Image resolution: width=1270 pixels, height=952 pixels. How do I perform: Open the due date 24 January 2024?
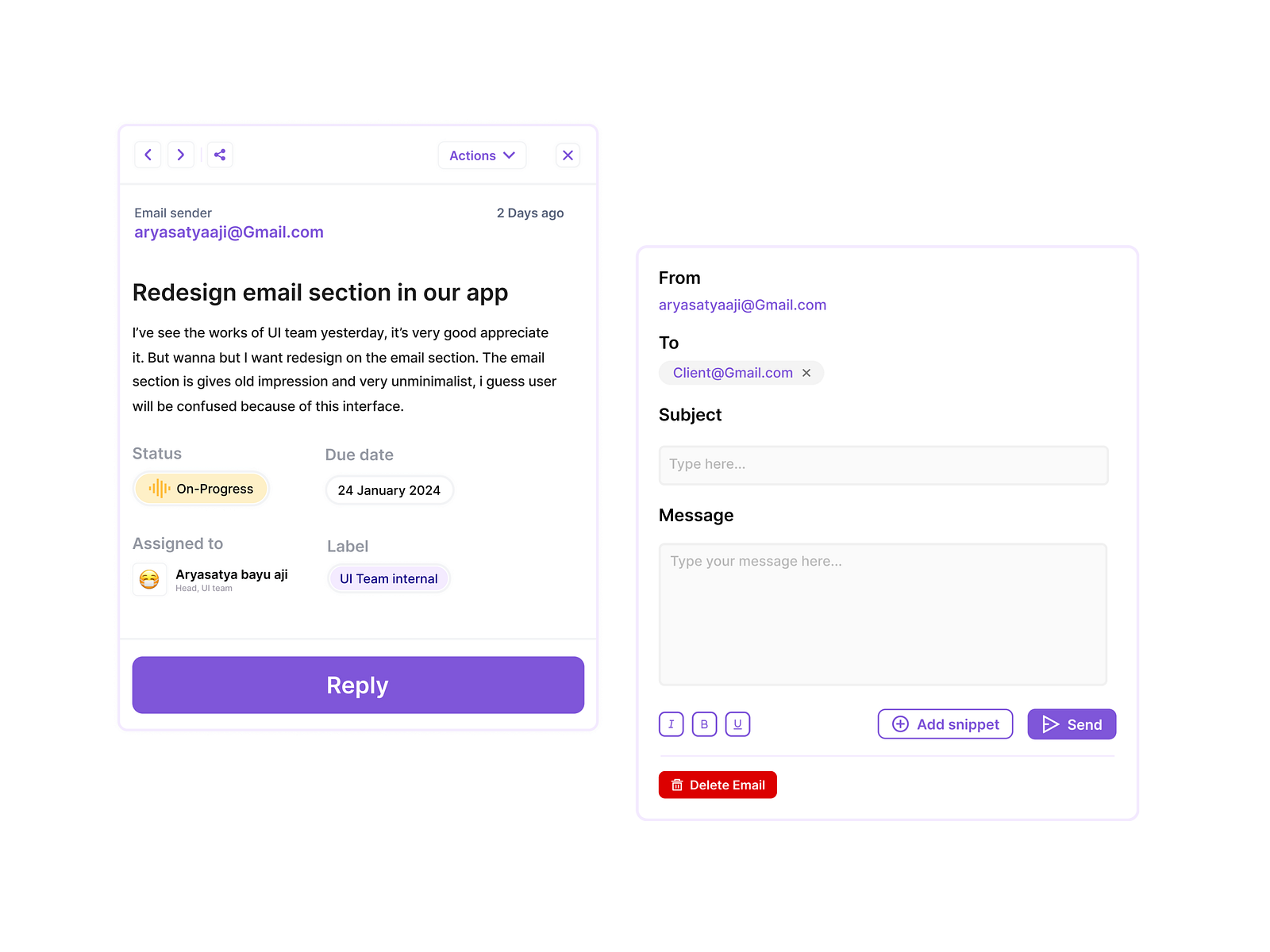(x=389, y=489)
